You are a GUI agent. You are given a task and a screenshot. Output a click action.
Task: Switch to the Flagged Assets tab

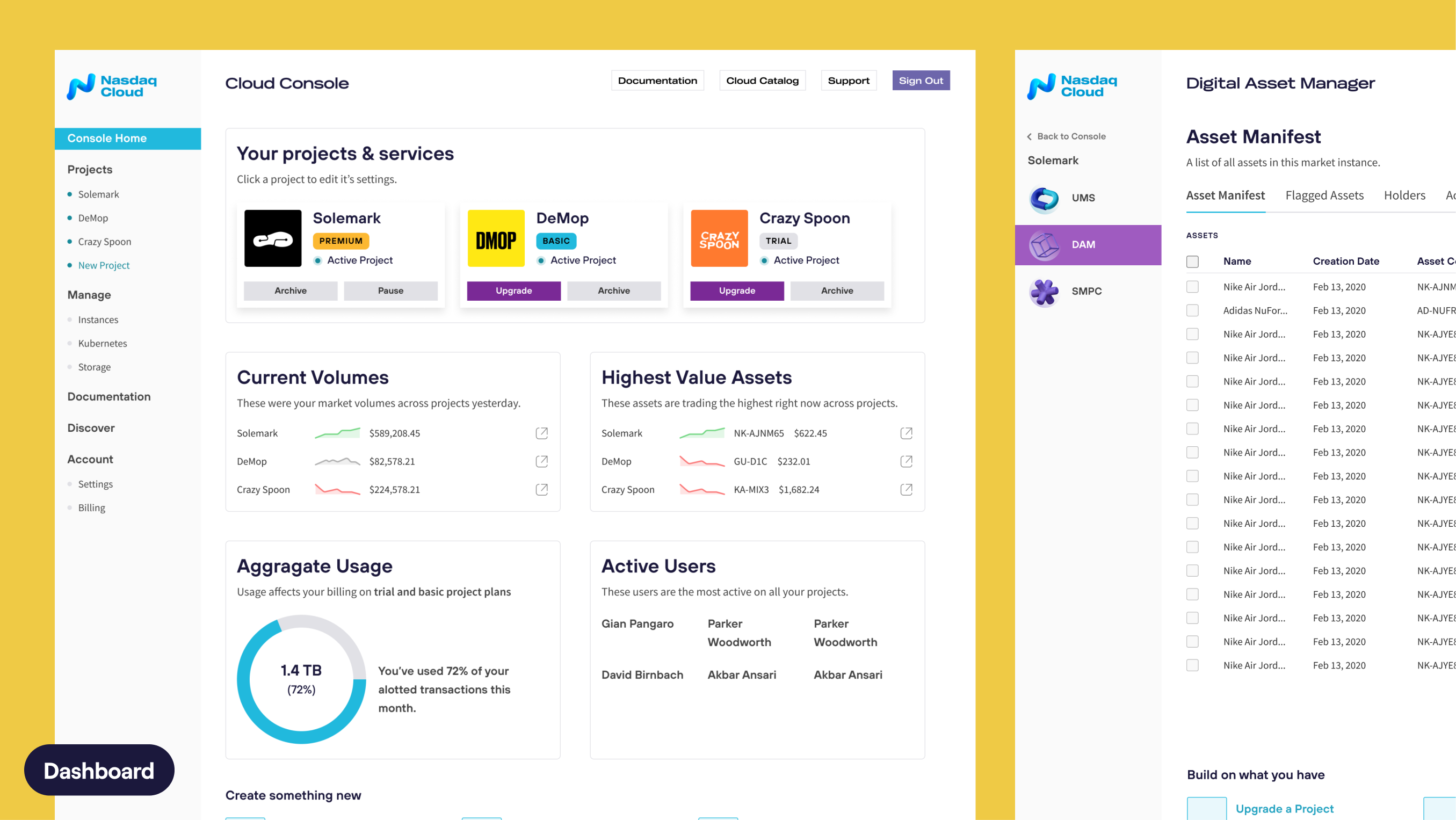tap(1324, 196)
